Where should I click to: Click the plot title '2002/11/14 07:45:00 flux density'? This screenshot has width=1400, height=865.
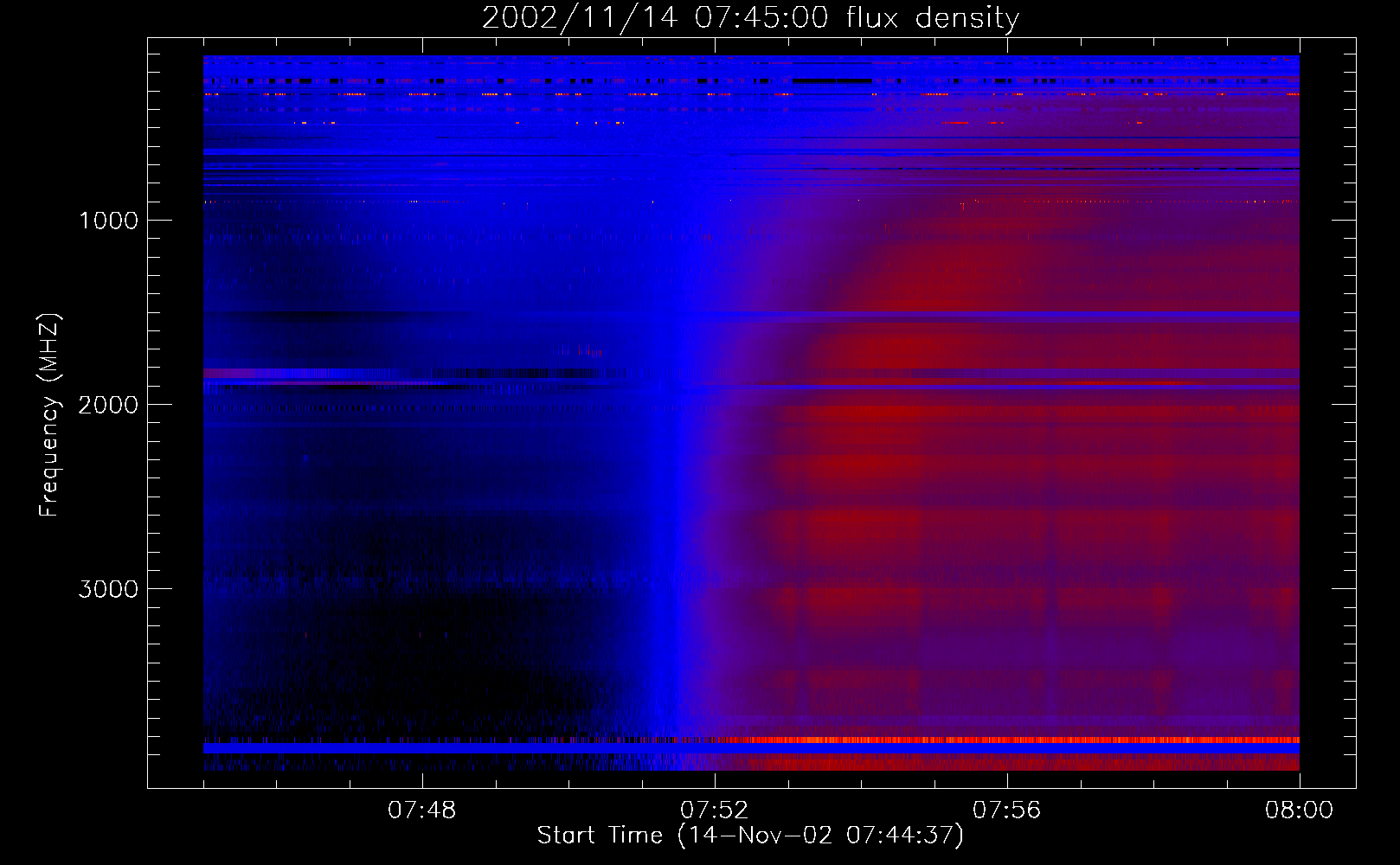click(750, 17)
